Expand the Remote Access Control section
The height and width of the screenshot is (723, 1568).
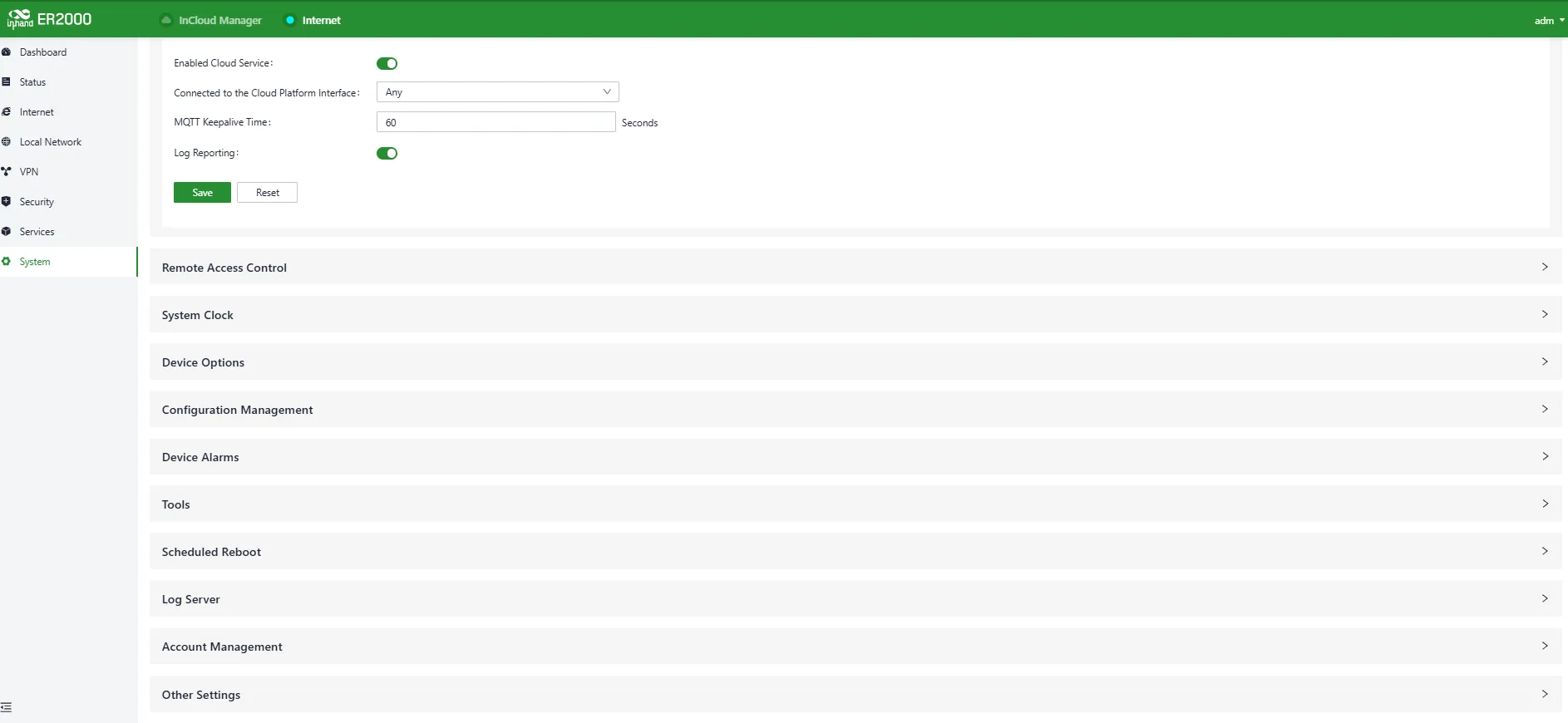click(x=855, y=267)
